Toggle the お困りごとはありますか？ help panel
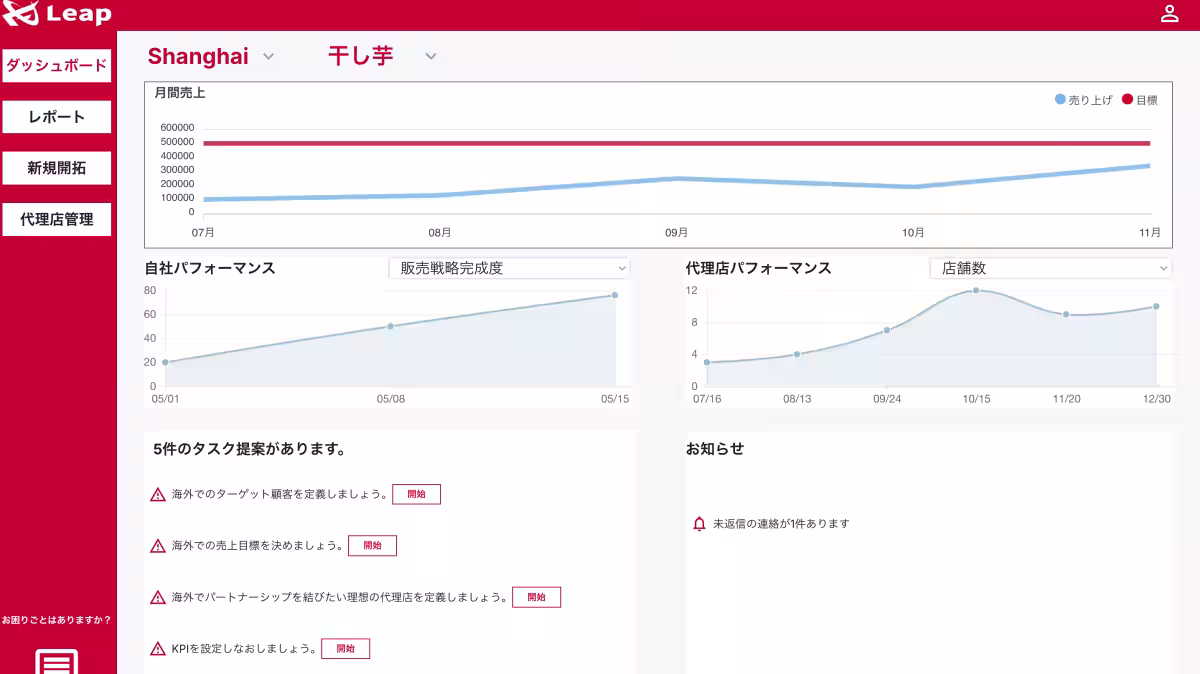This screenshot has height=674, width=1200. click(x=55, y=619)
